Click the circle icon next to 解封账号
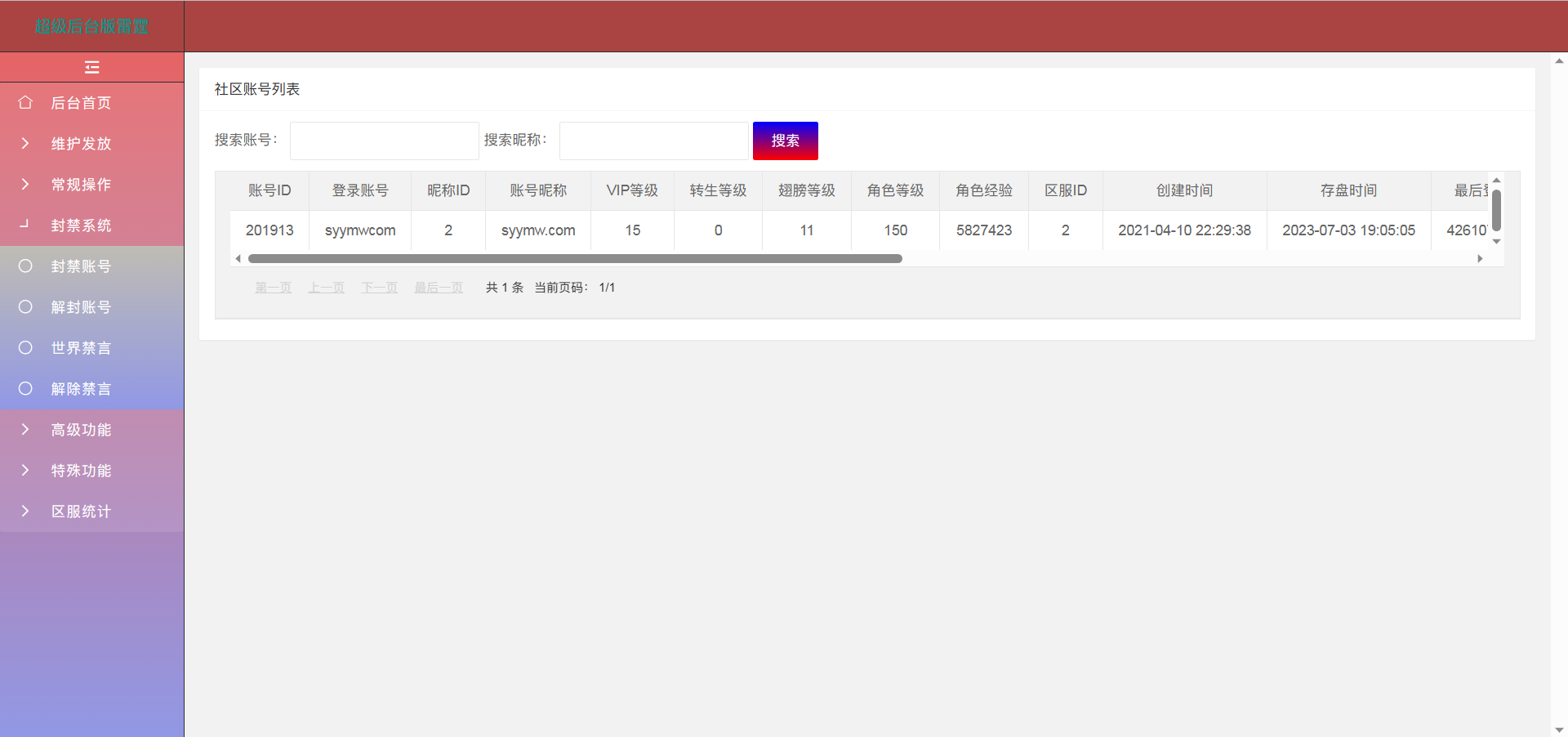 [x=25, y=307]
